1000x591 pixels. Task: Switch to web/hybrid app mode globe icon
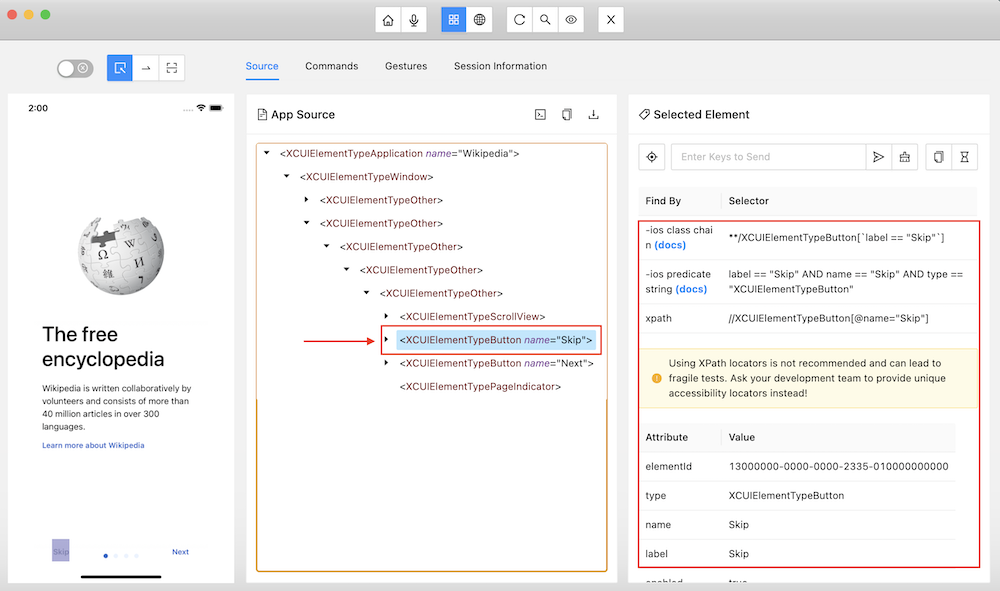[x=480, y=20]
